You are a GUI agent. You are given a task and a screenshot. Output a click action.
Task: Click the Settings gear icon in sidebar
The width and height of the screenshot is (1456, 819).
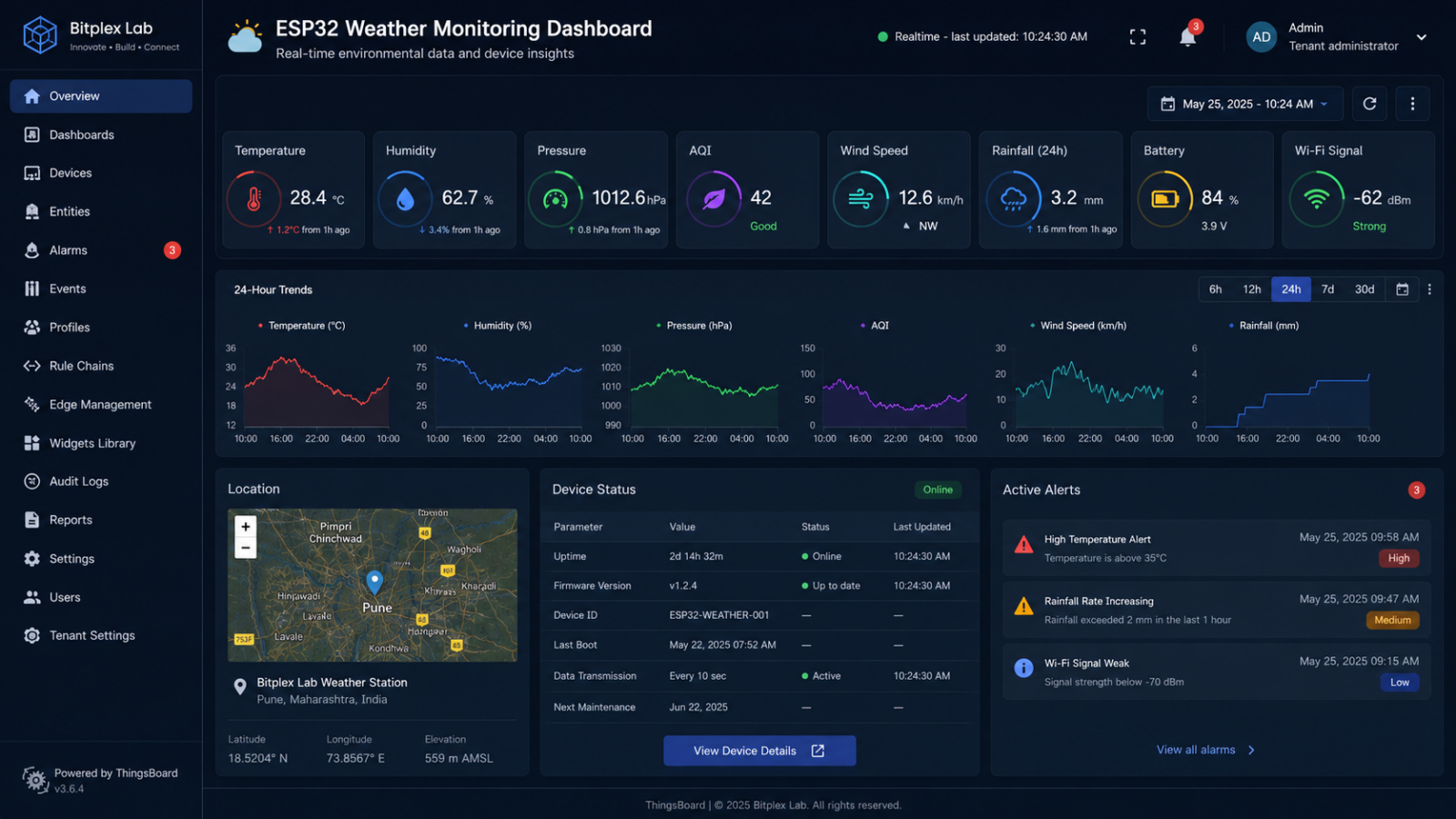[x=32, y=559]
